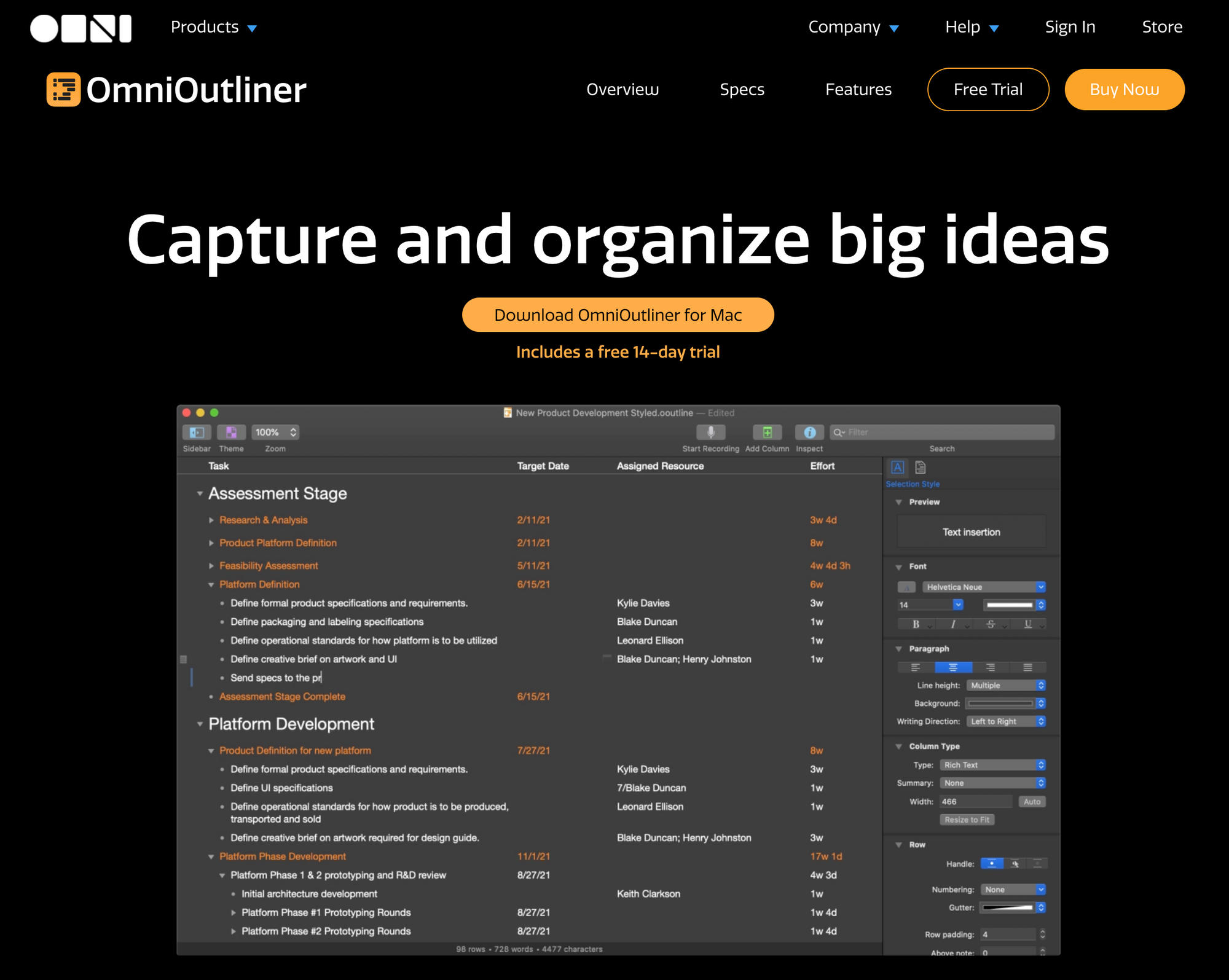Open the Line height Multiple dropdown

point(1006,686)
